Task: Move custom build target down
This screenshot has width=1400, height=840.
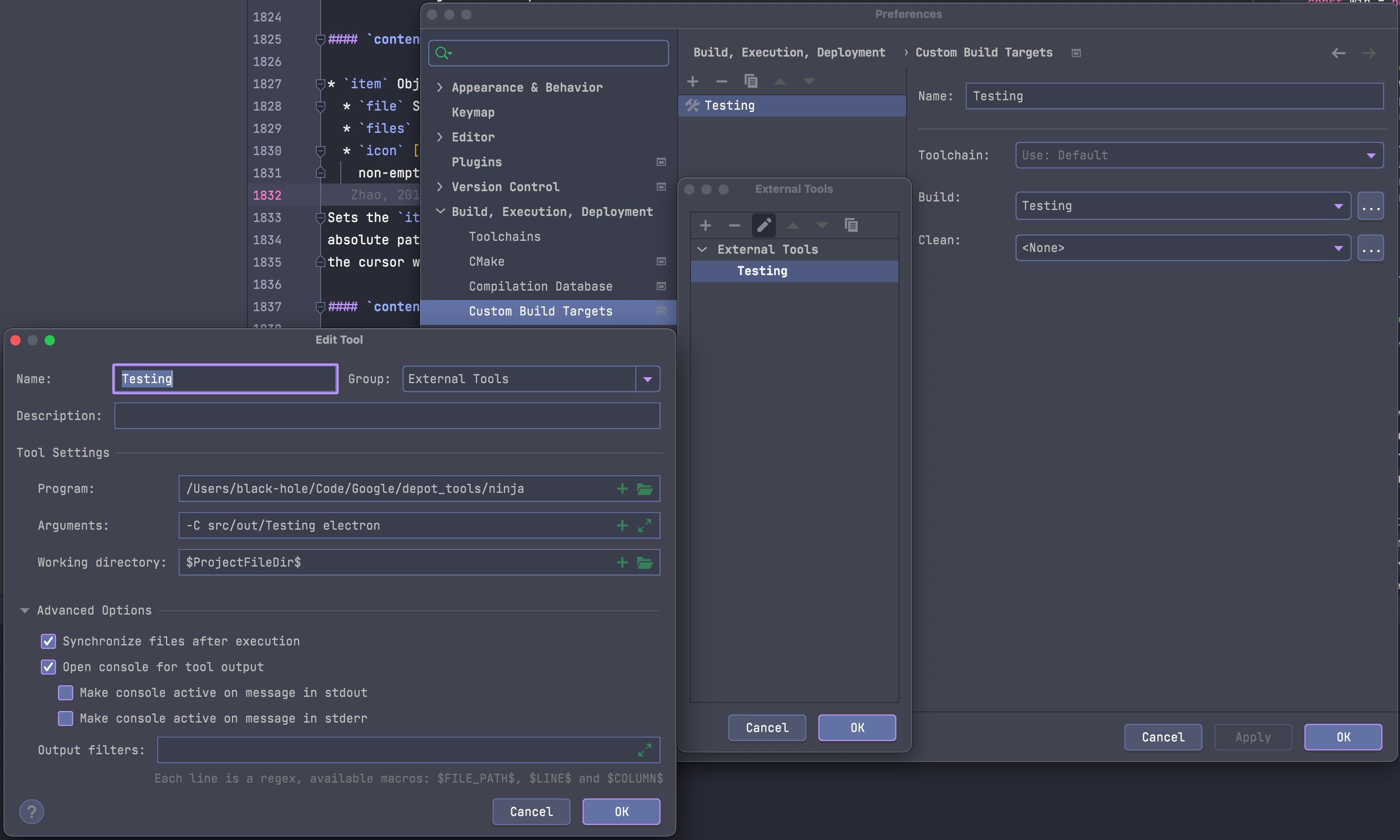Action: (x=809, y=81)
